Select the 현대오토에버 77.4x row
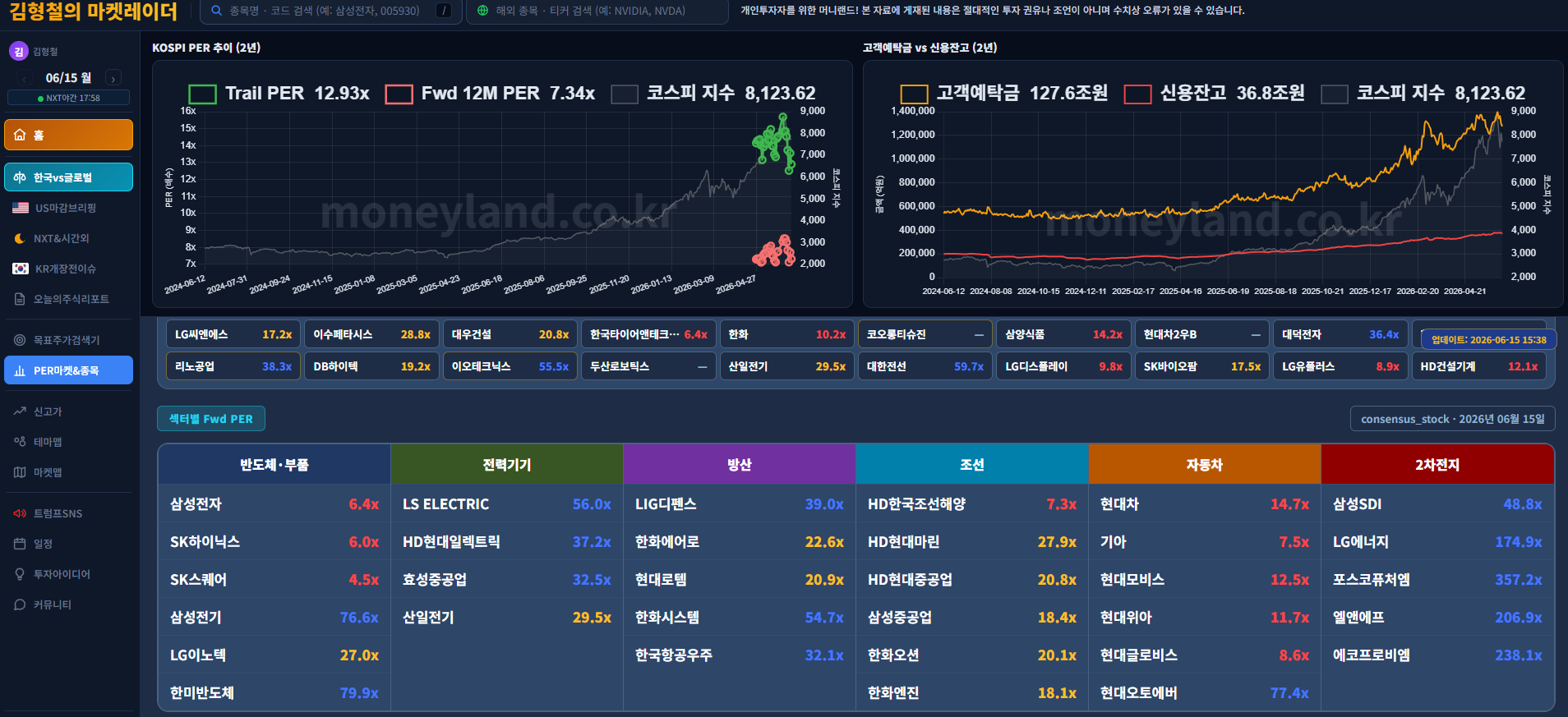 click(1205, 693)
